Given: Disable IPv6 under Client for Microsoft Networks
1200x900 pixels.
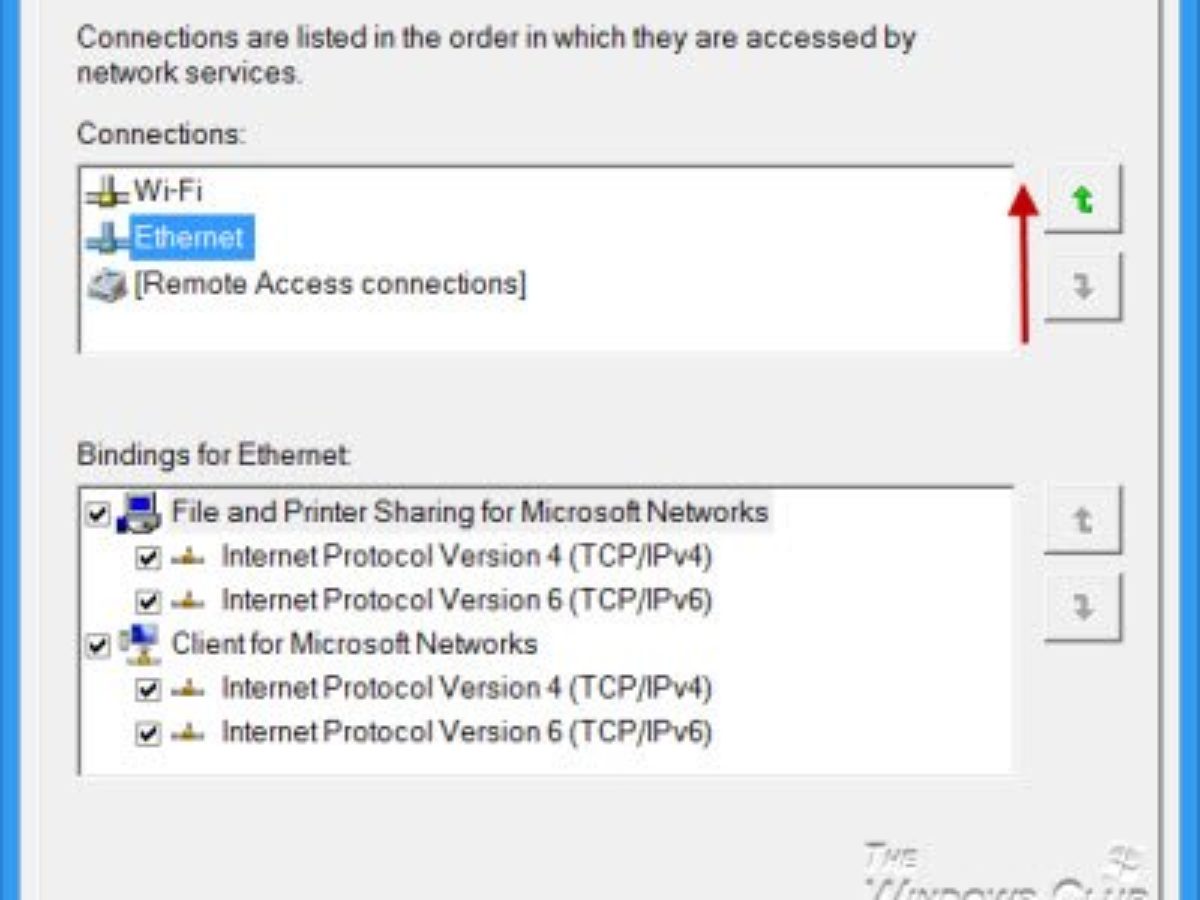Looking at the screenshot, I should pyautogui.click(x=148, y=734).
